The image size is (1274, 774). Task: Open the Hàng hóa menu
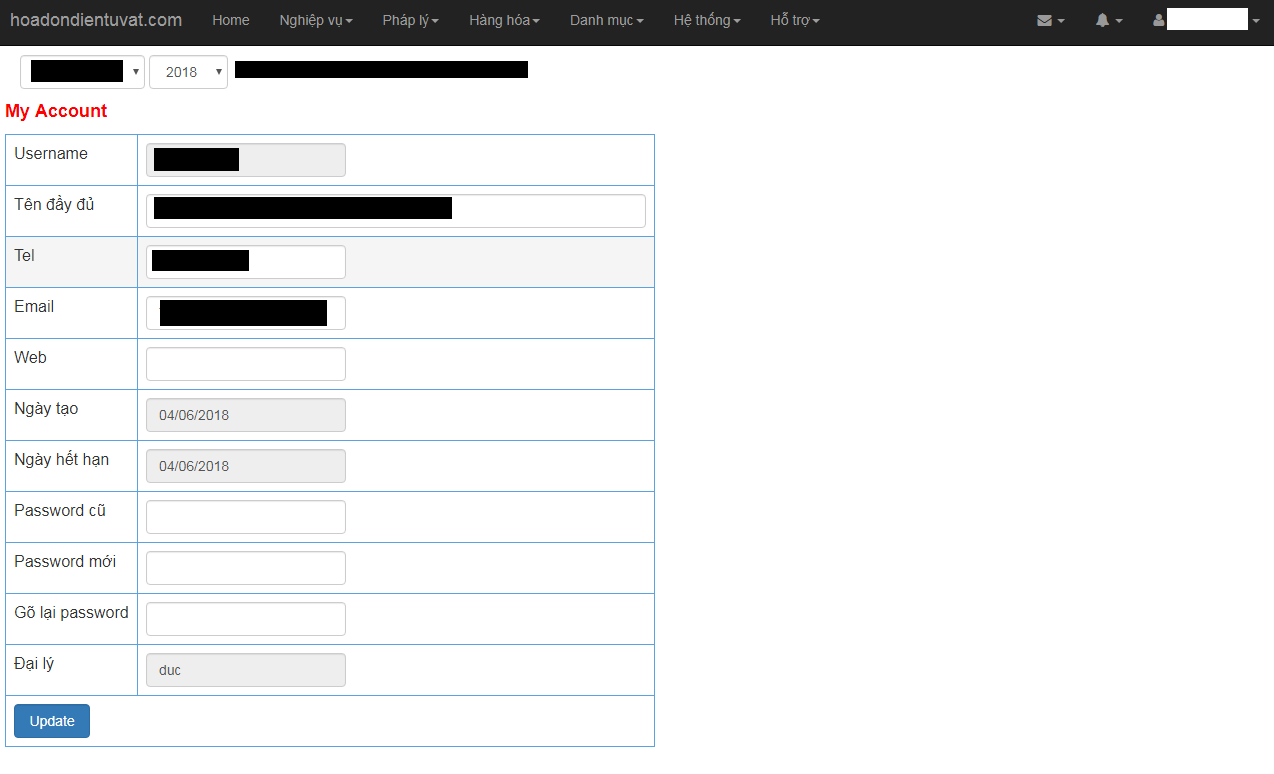(x=505, y=20)
